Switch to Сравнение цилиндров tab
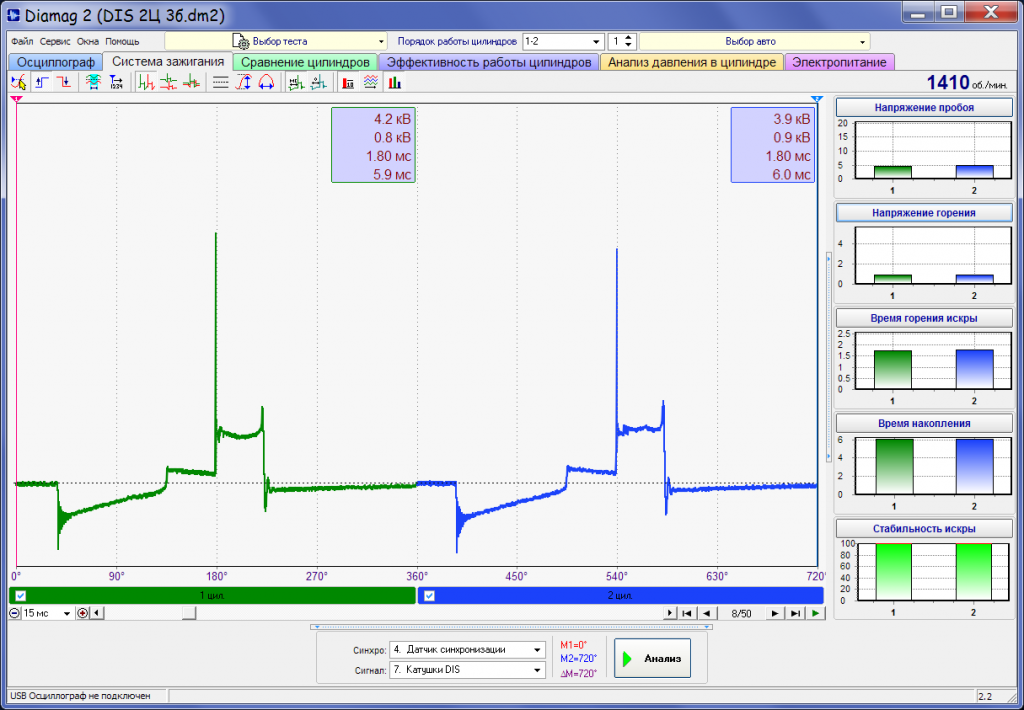 (306, 63)
